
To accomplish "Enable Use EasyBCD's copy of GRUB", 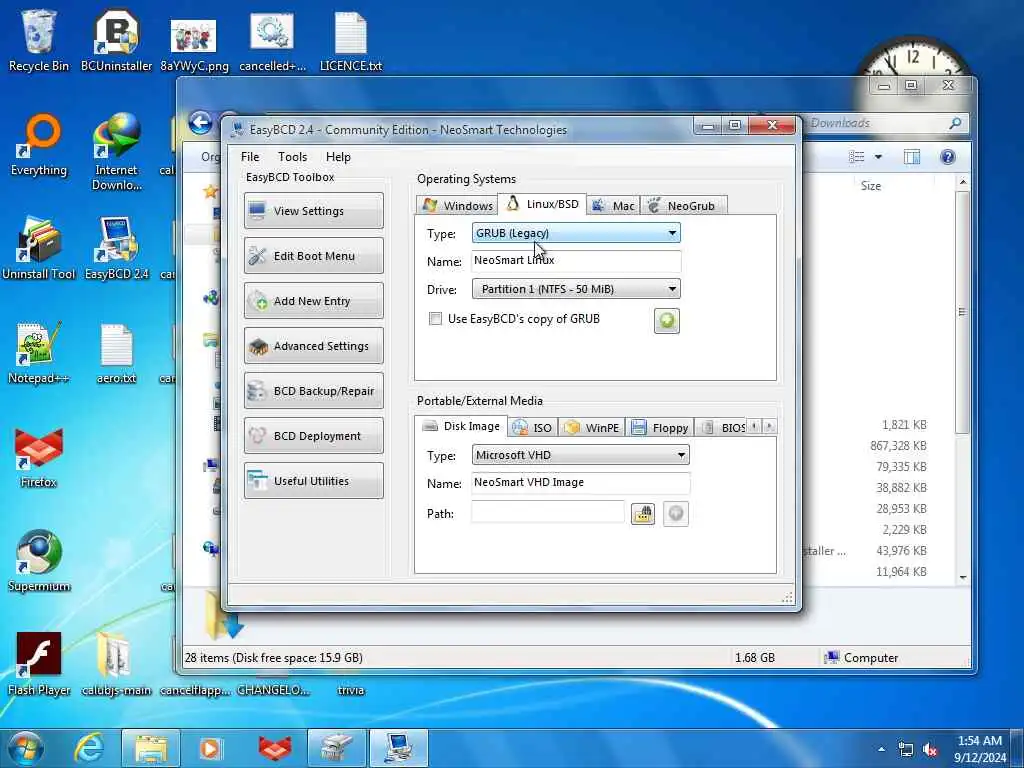I will click(435, 319).
